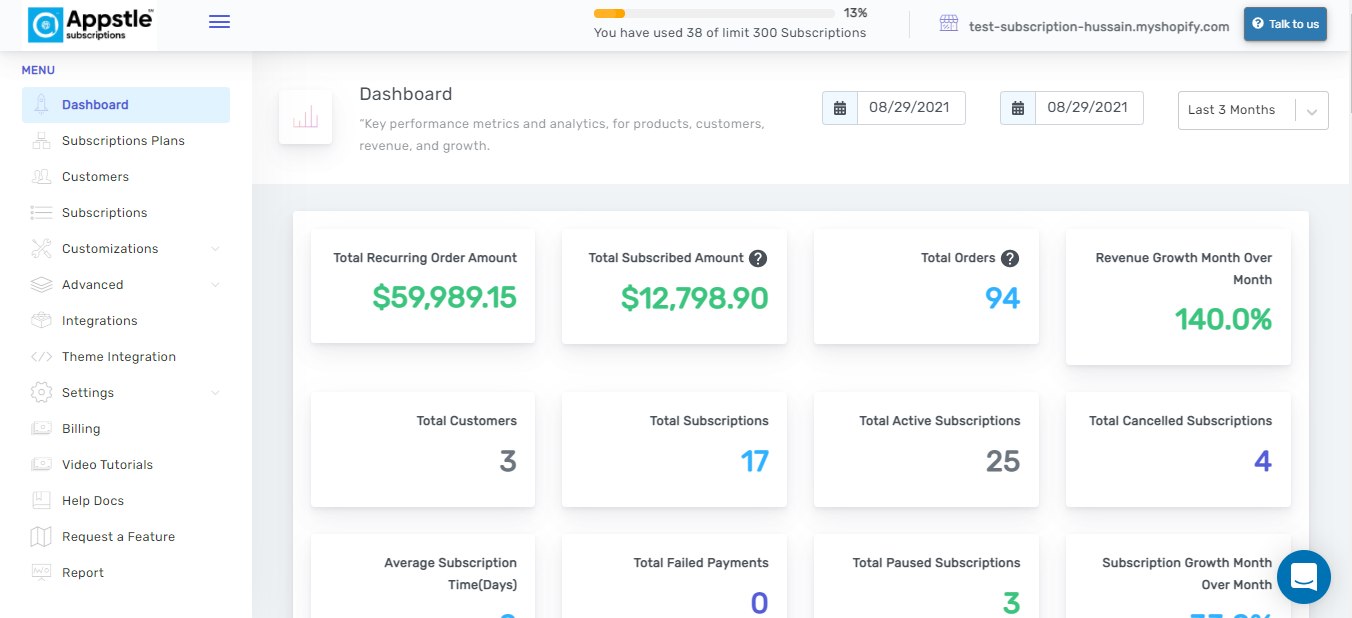Image resolution: width=1352 pixels, height=618 pixels.
Task: Click the 140.0% revenue growth value
Action: (1224, 320)
